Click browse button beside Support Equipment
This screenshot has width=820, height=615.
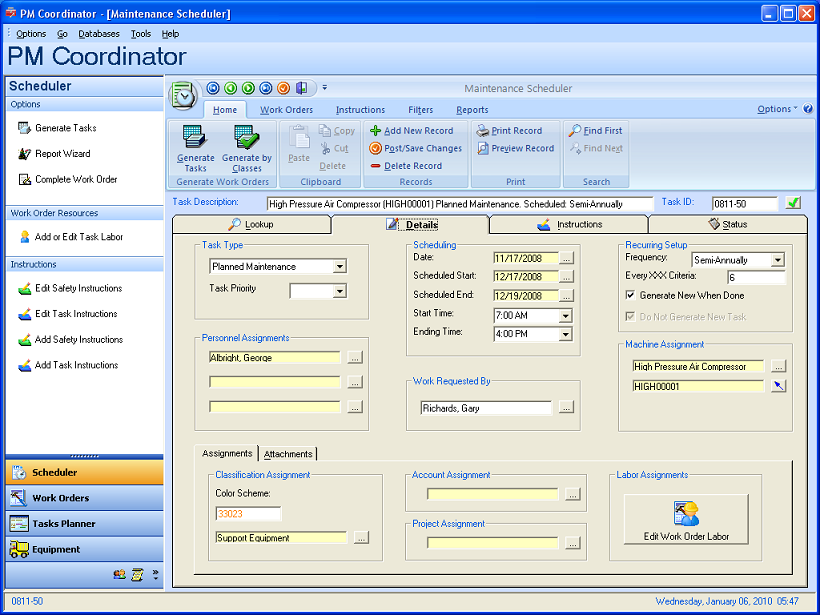coord(361,538)
